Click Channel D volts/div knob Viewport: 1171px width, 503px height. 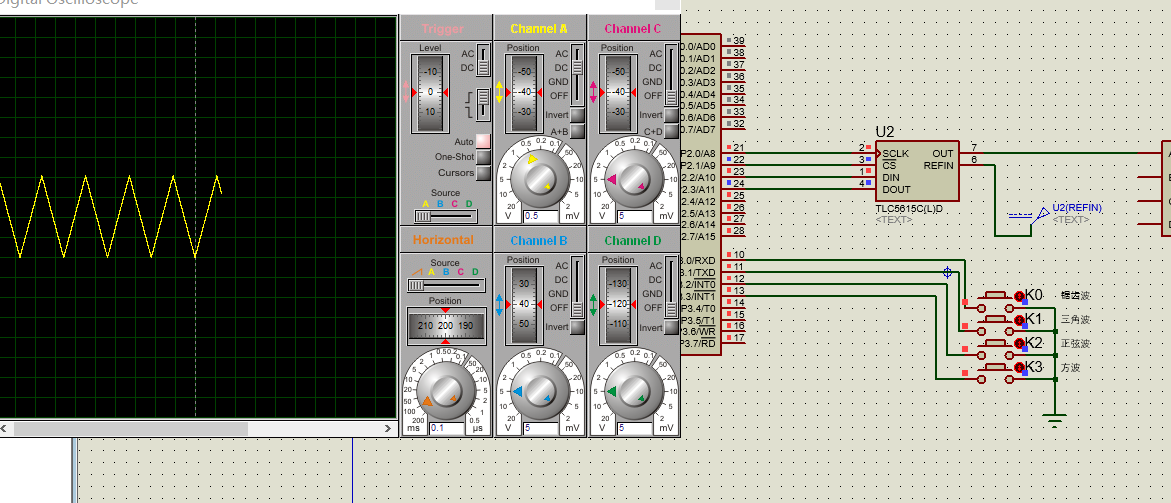point(634,390)
